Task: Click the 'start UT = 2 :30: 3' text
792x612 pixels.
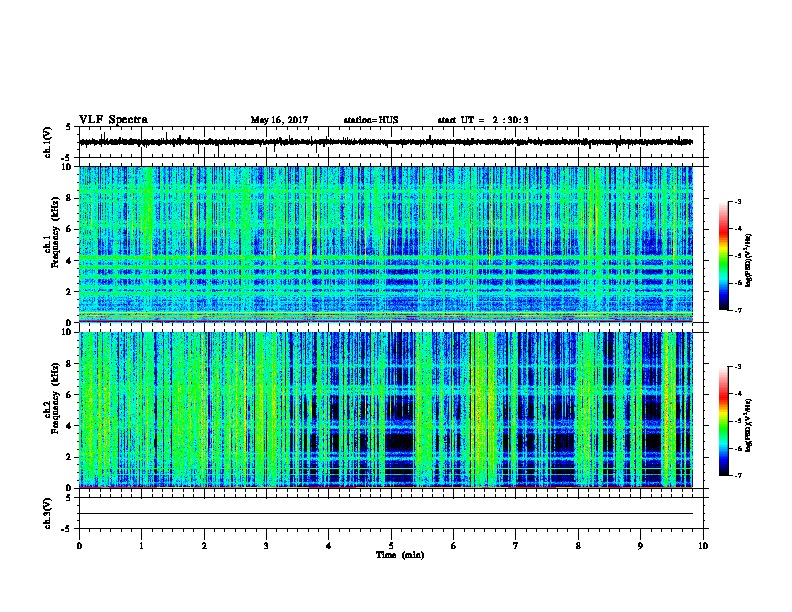Action: tap(483, 120)
